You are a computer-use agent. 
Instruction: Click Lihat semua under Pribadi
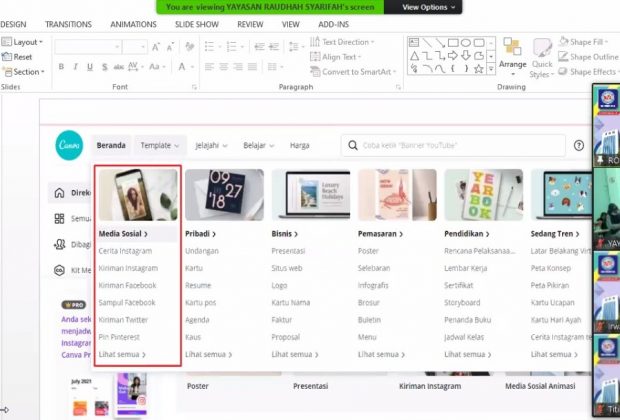click(208, 355)
